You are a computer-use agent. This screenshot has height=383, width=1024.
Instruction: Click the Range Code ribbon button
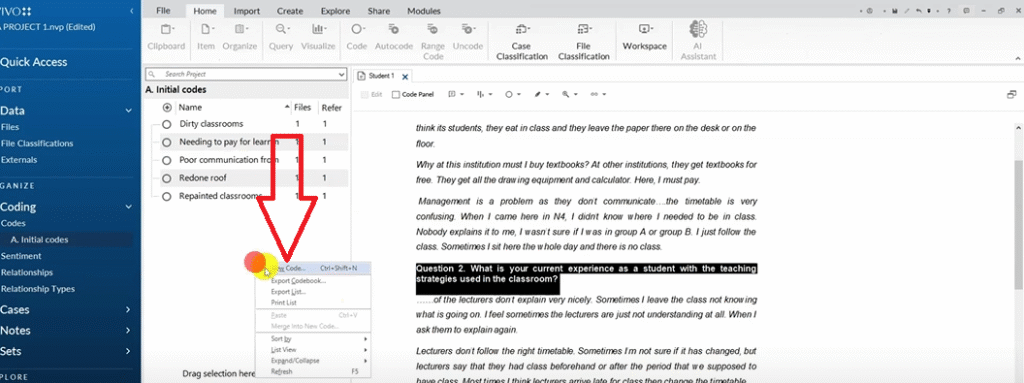point(432,42)
